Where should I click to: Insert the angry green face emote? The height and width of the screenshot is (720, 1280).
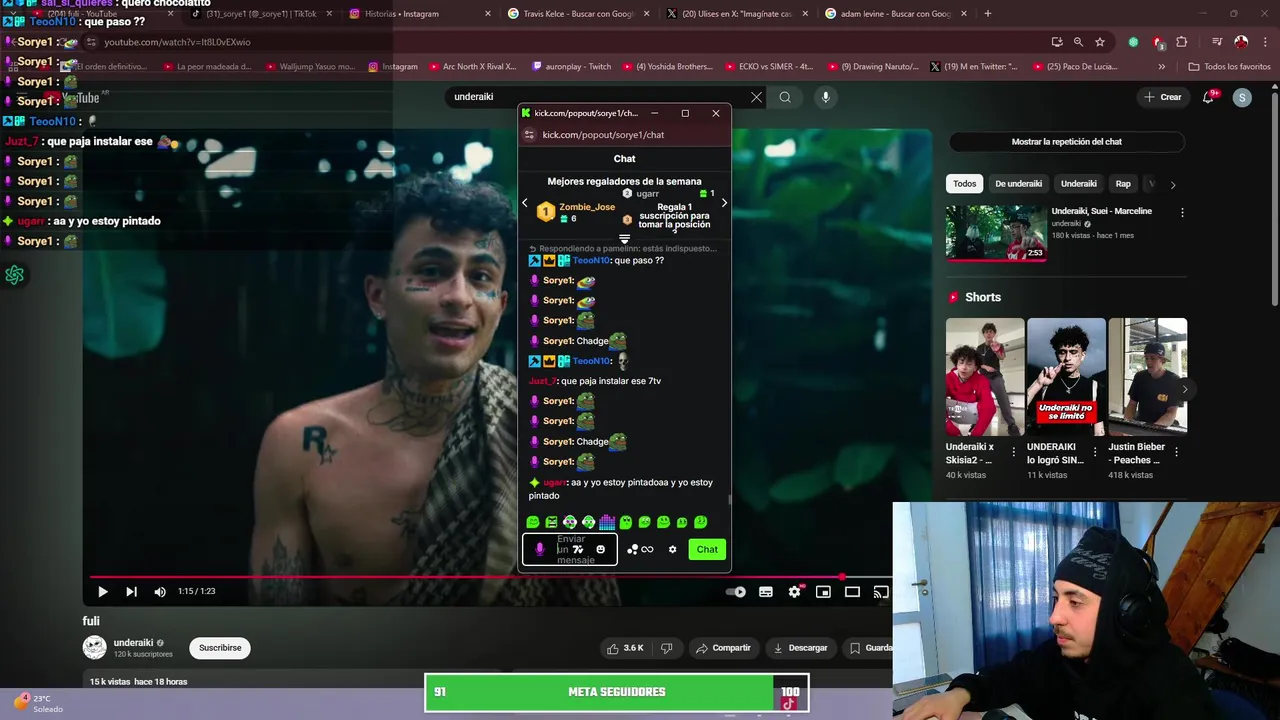551,522
